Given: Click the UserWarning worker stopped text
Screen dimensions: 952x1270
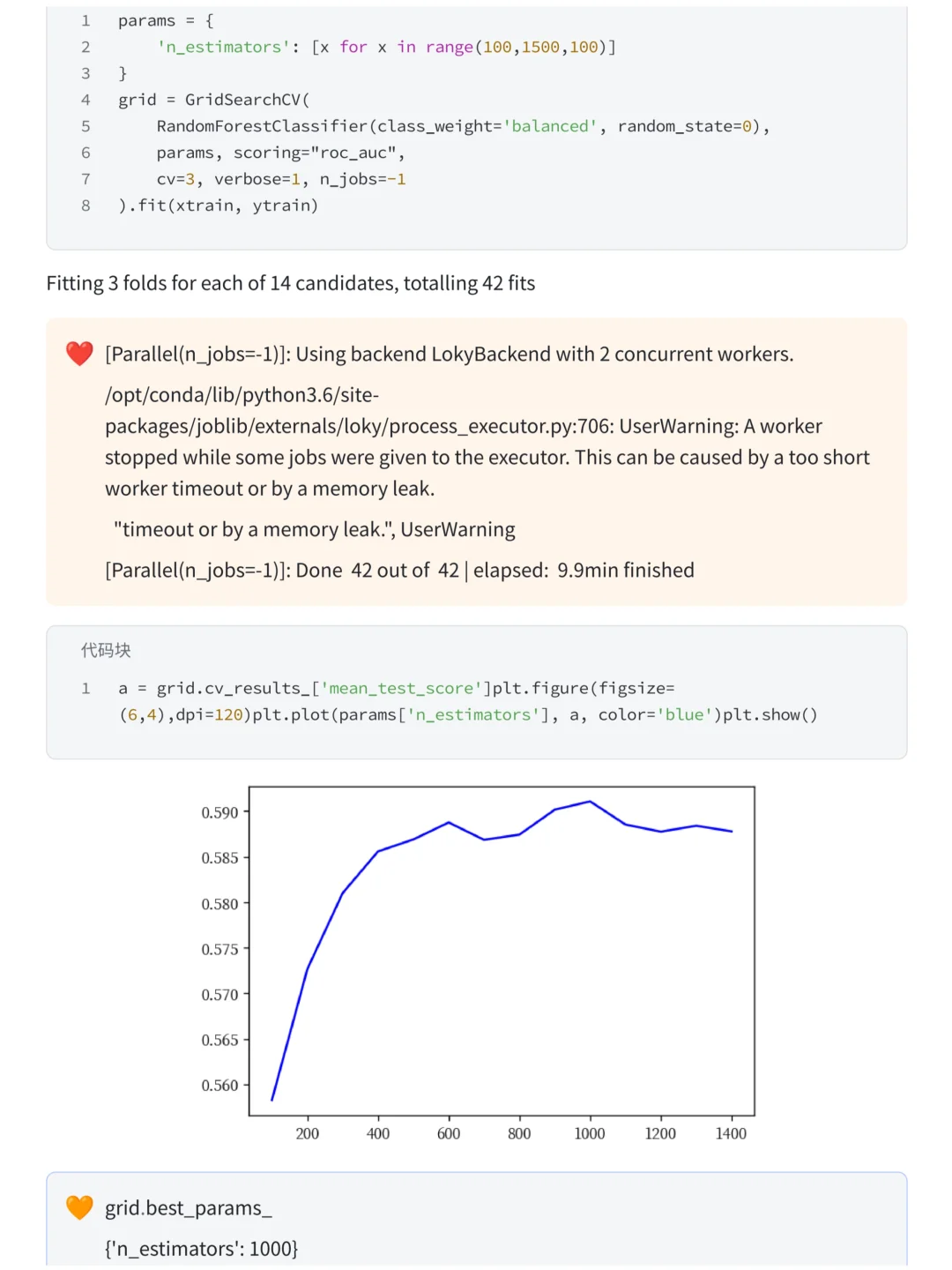Looking at the screenshot, I should (487, 442).
